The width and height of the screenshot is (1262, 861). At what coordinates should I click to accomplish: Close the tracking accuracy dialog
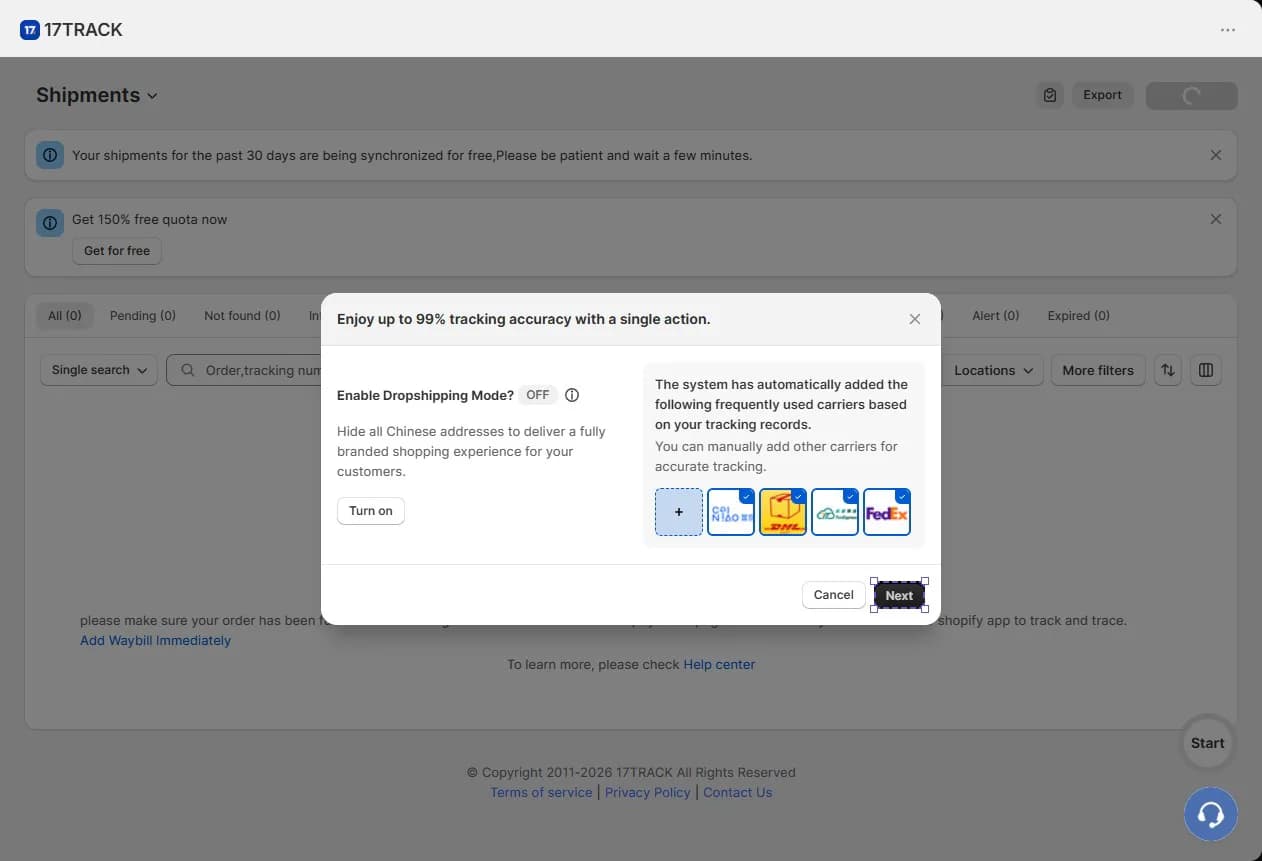[x=915, y=319]
